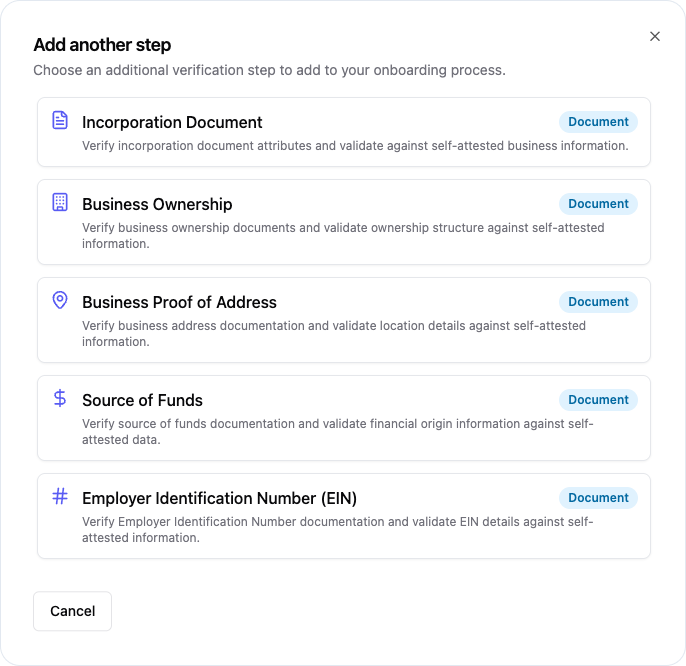This screenshot has height=666, width=686.
Task: Click the Business Ownership building icon
Action: [60, 202]
